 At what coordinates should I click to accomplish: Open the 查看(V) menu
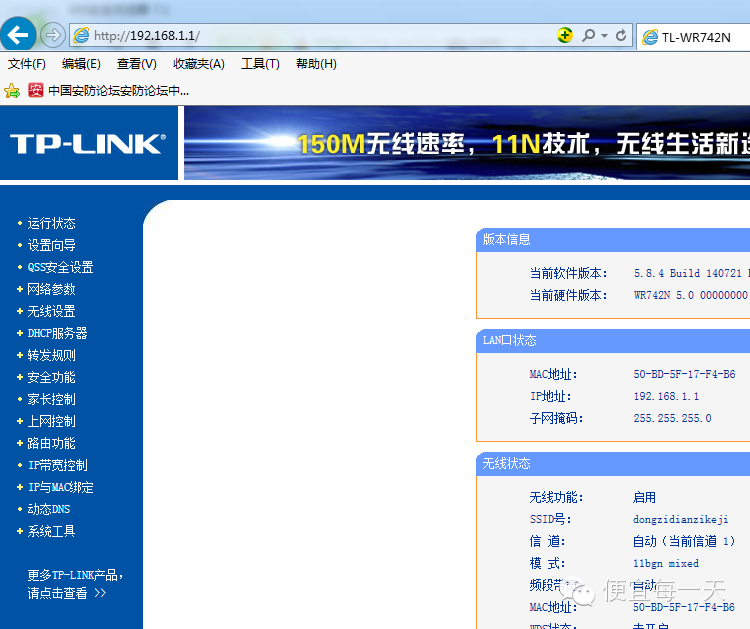click(137, 64)
